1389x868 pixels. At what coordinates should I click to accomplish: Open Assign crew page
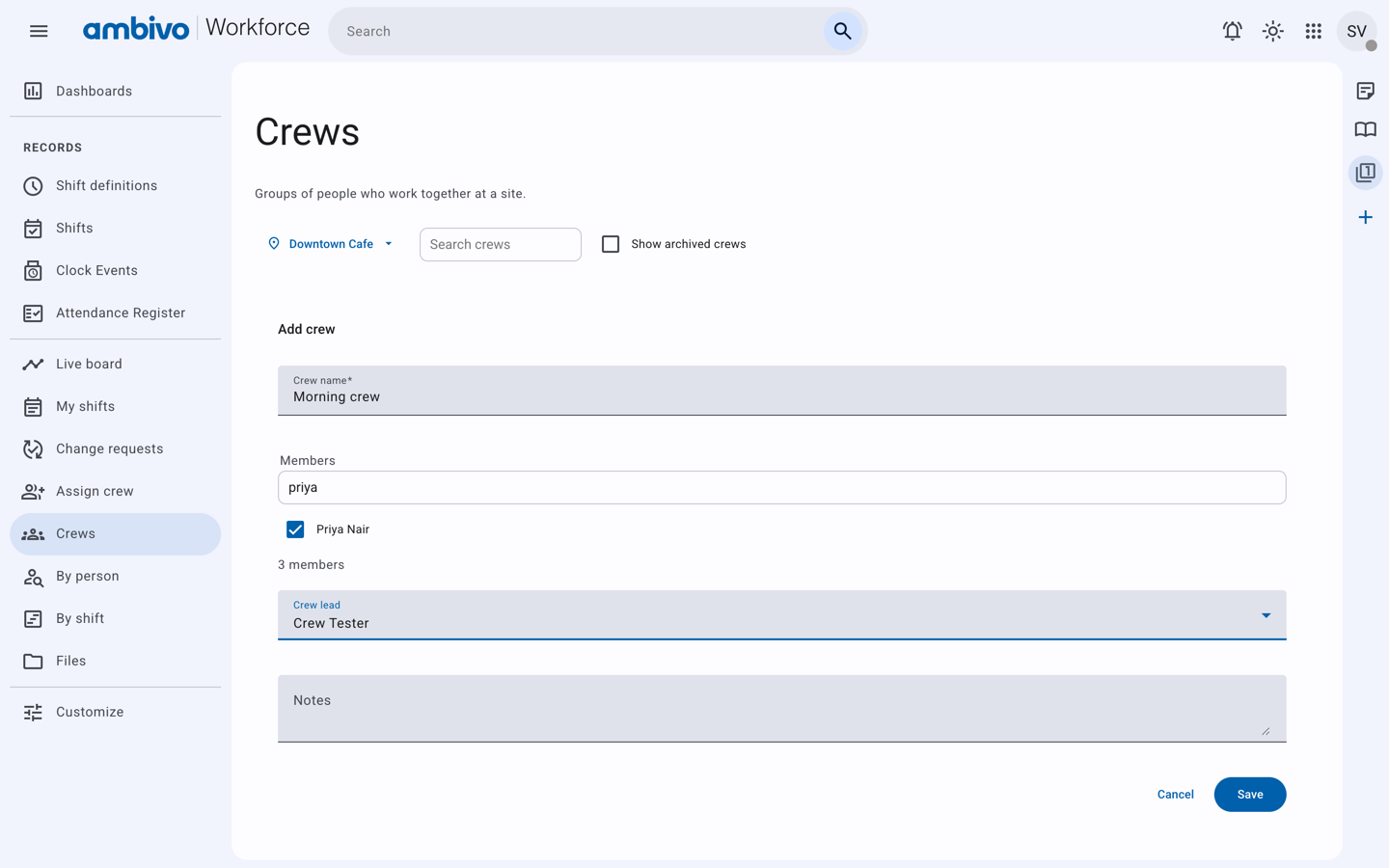[116, 491]
